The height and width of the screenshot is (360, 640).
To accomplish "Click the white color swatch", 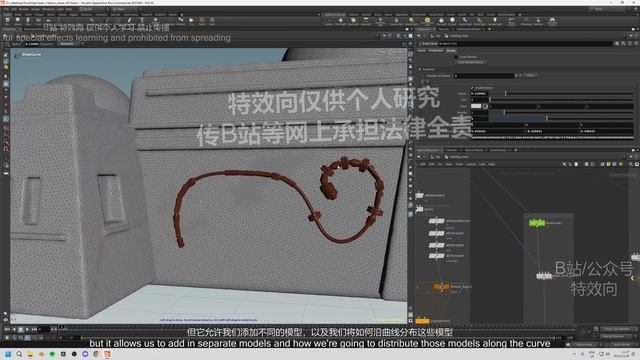I will pos(476,106).
